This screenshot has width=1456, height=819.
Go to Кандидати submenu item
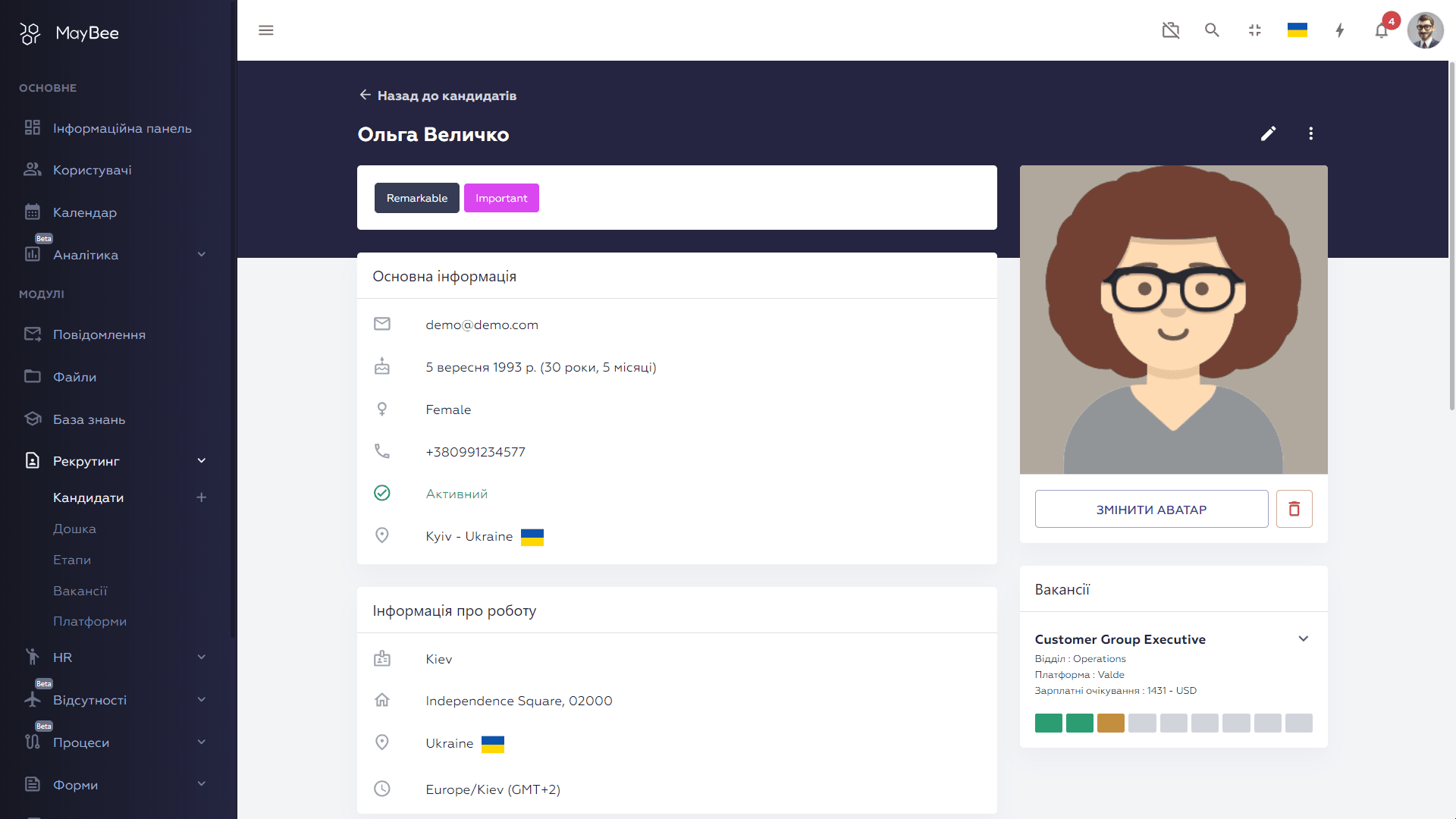click(89, 497)
